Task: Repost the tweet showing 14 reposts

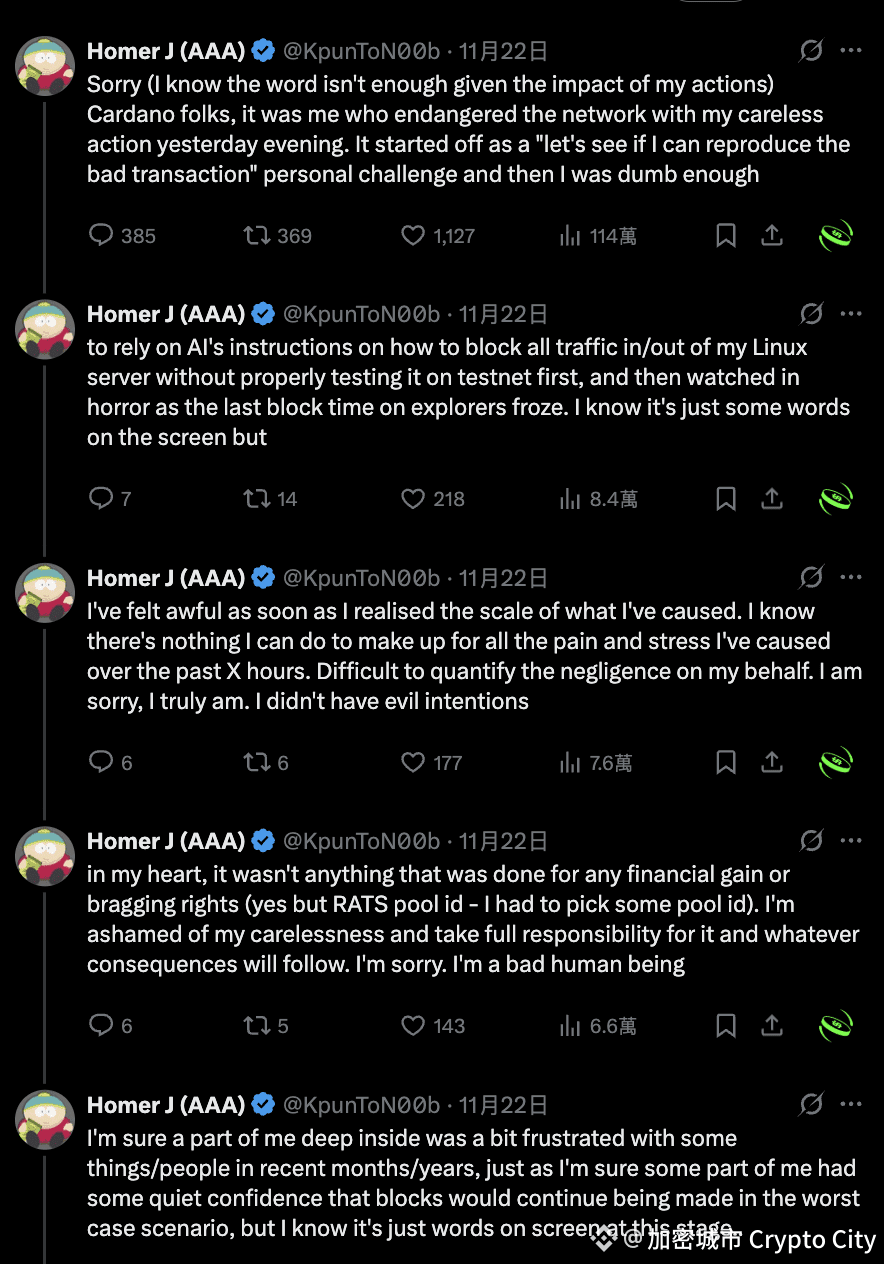Action: pyautogui.click(x=257, y=498)
